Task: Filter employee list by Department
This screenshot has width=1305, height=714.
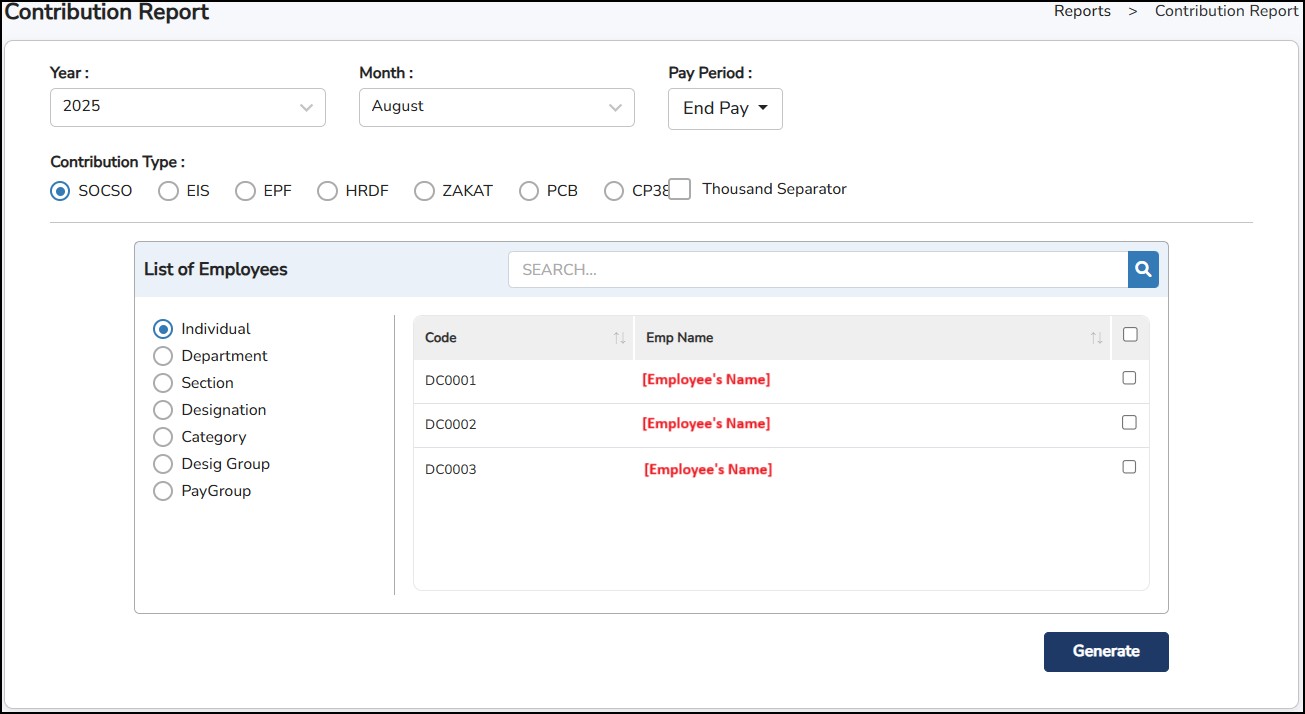Action: [163, 356]
